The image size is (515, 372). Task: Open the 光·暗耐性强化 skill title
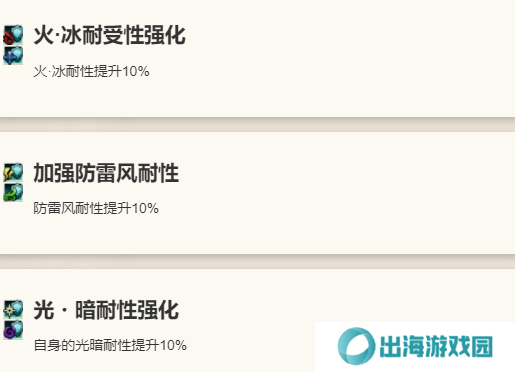[x=106, y=310]
